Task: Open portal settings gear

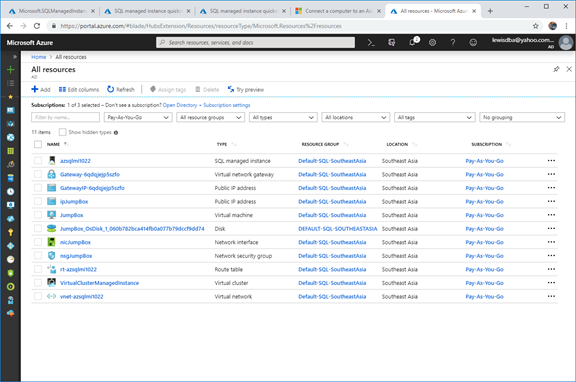Action: click(x=432, y=43)
